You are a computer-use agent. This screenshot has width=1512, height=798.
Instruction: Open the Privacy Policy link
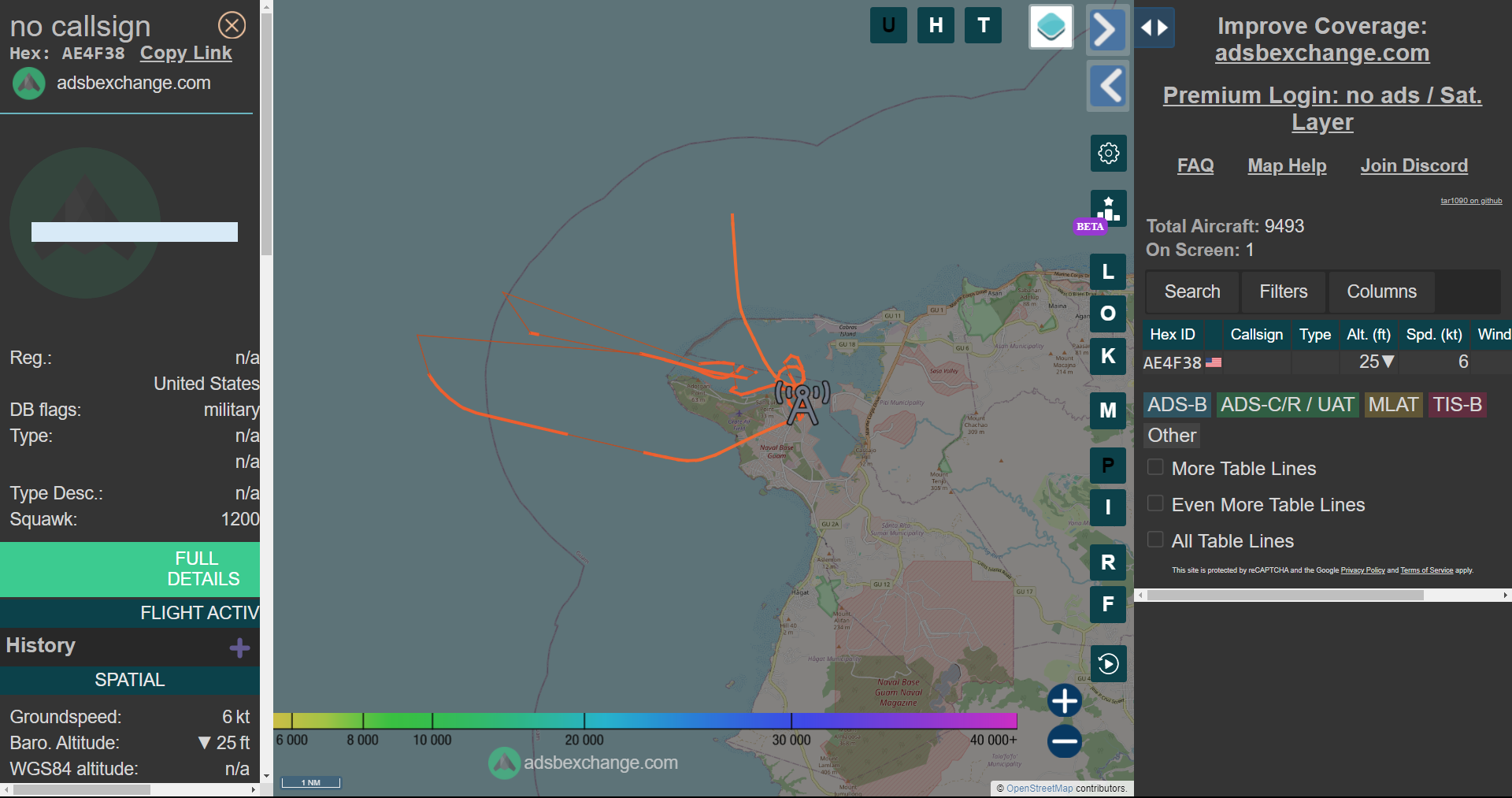click(1362, 570)
